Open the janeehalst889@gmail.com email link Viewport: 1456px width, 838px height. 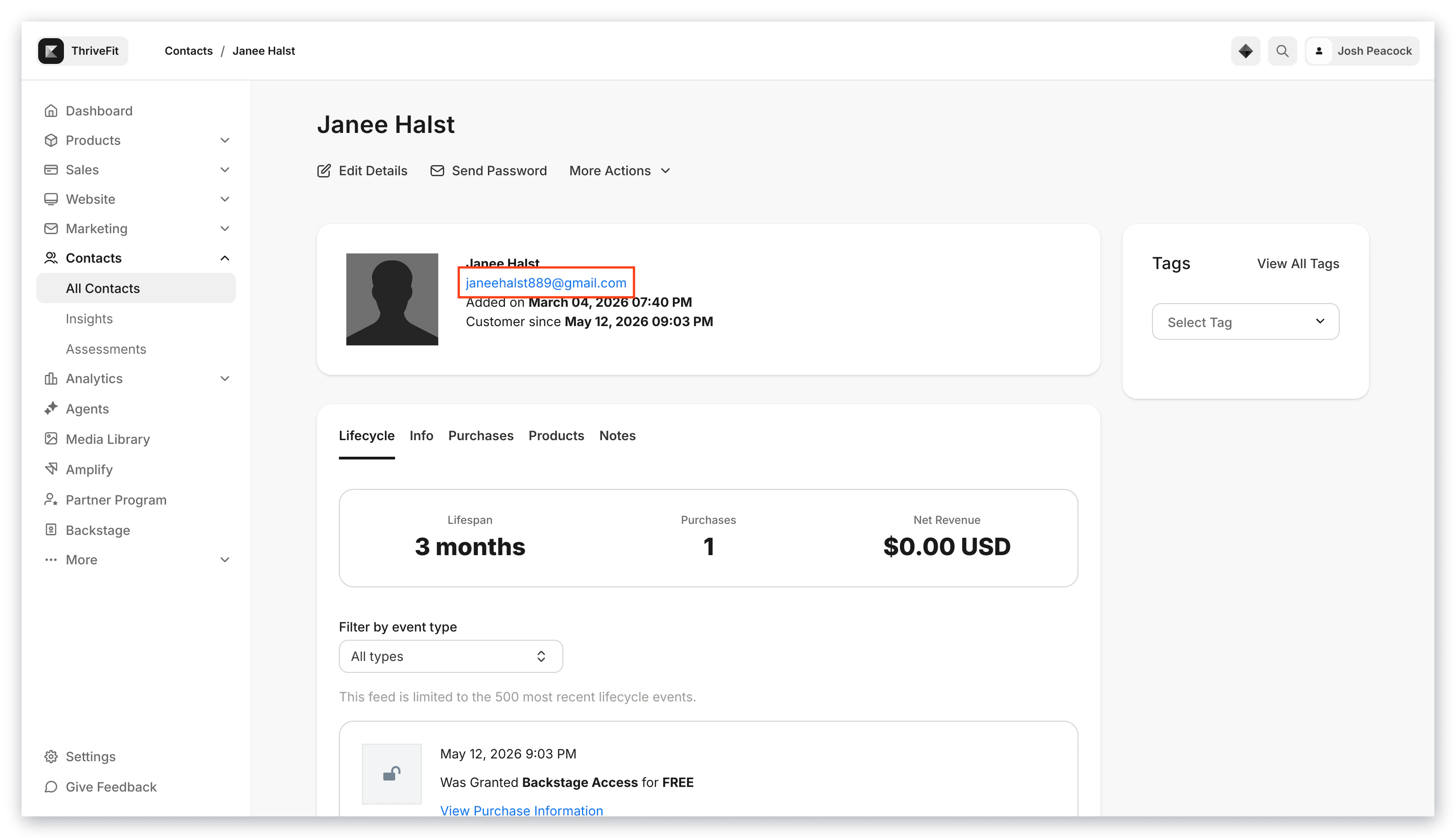click(x=545, y=282)
